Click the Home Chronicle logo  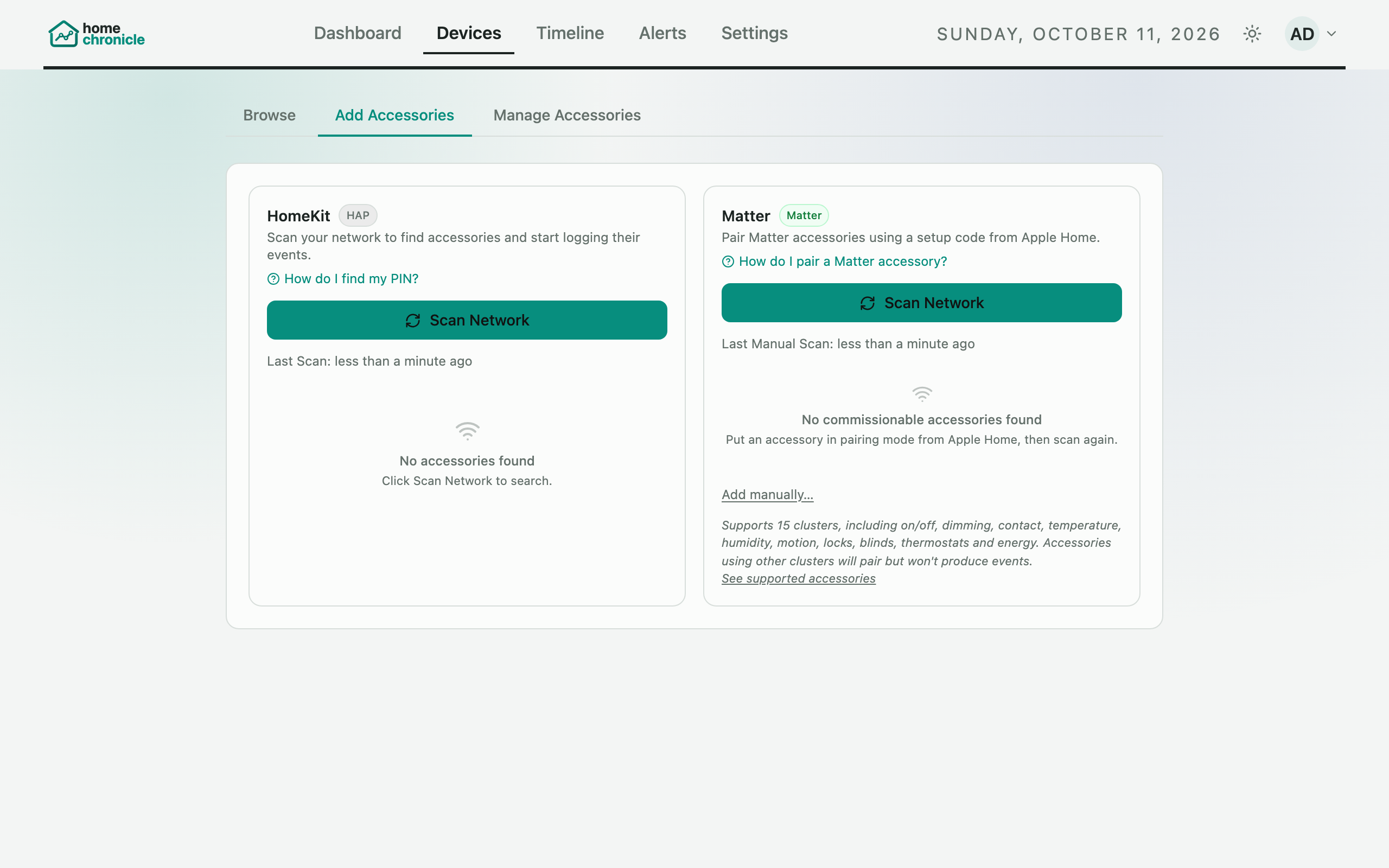(x=97, y=34)
